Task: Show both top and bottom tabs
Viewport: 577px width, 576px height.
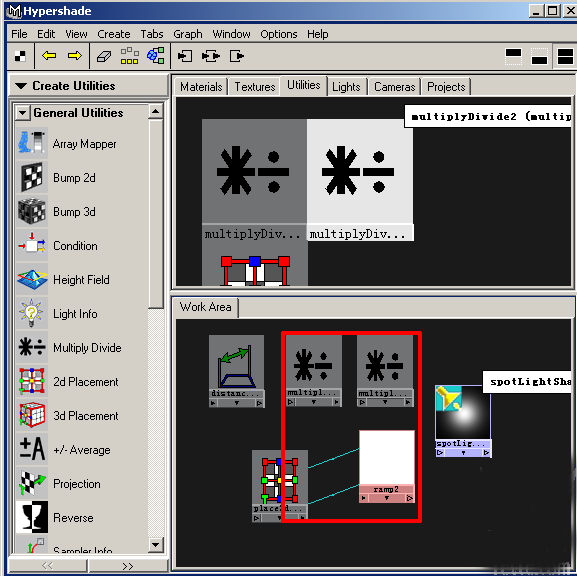Action: point(566,56)
